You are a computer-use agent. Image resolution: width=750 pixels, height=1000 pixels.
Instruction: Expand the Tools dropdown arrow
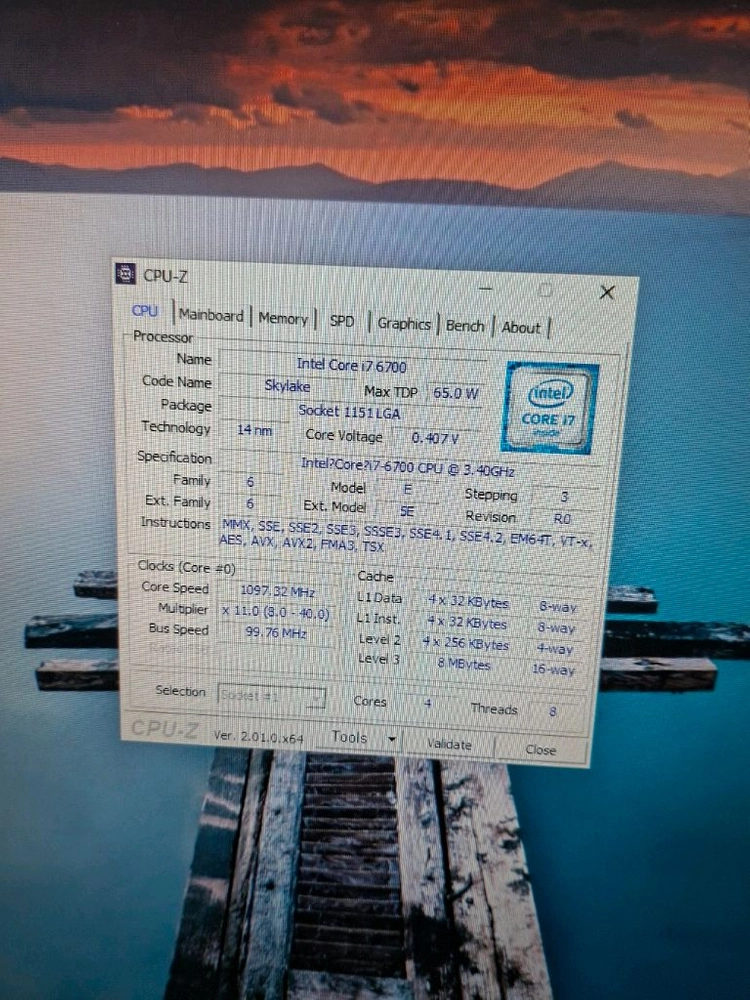click(x=392, y=739)
